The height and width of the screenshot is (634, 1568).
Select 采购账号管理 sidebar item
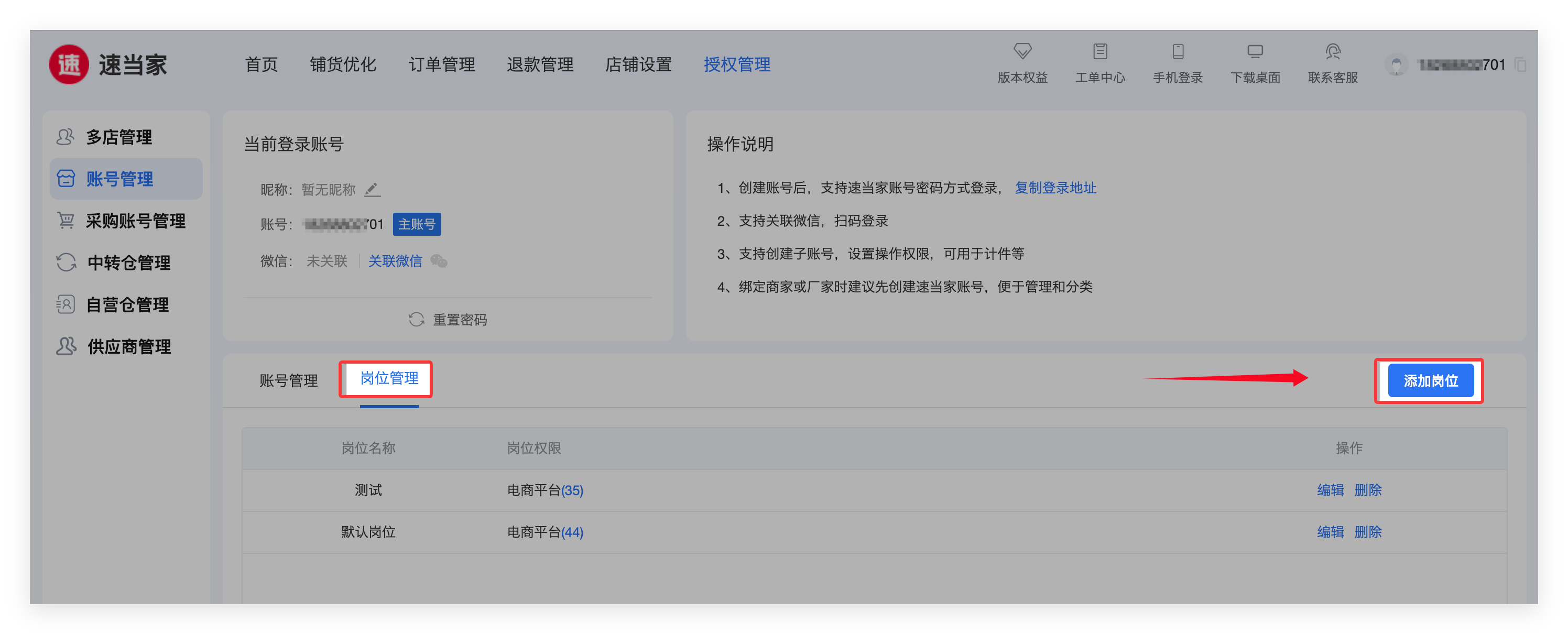[135, 221]
